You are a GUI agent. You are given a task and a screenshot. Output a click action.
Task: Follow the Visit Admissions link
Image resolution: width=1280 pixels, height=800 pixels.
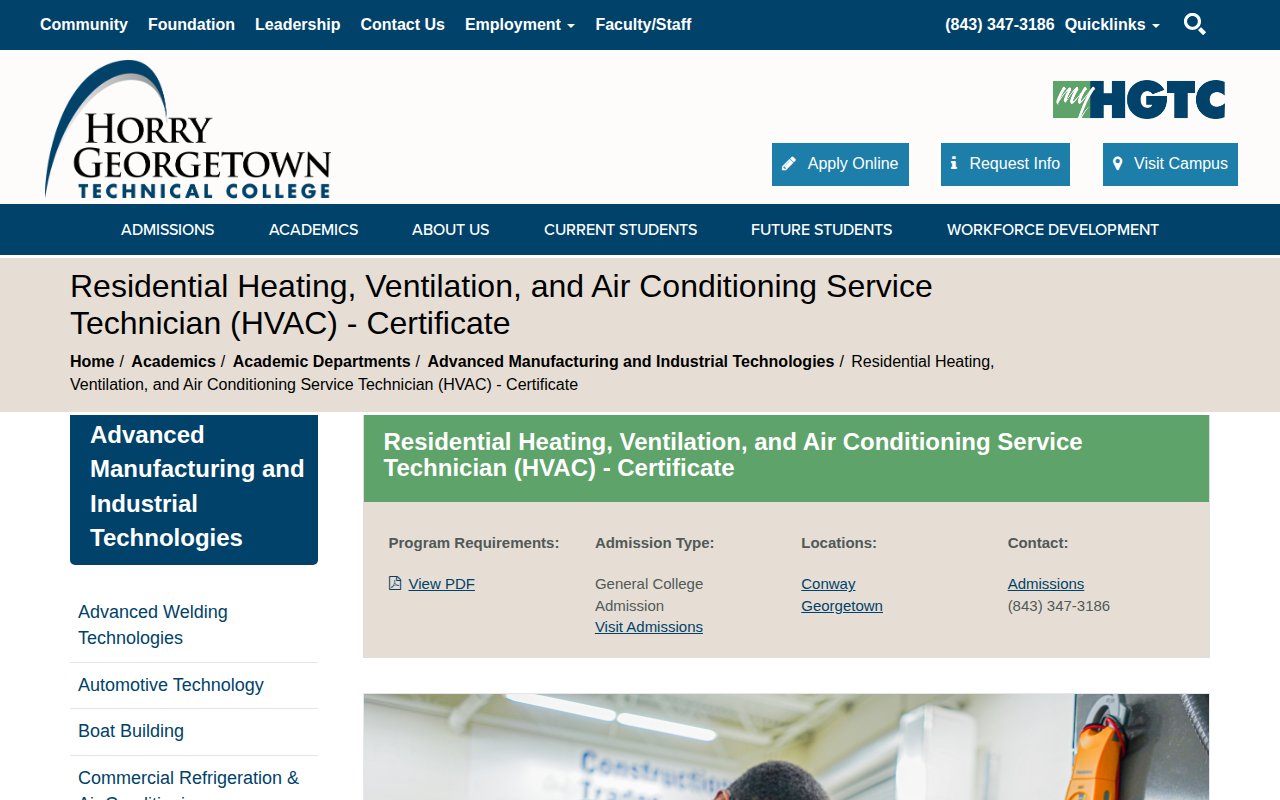tap(648, 627)
